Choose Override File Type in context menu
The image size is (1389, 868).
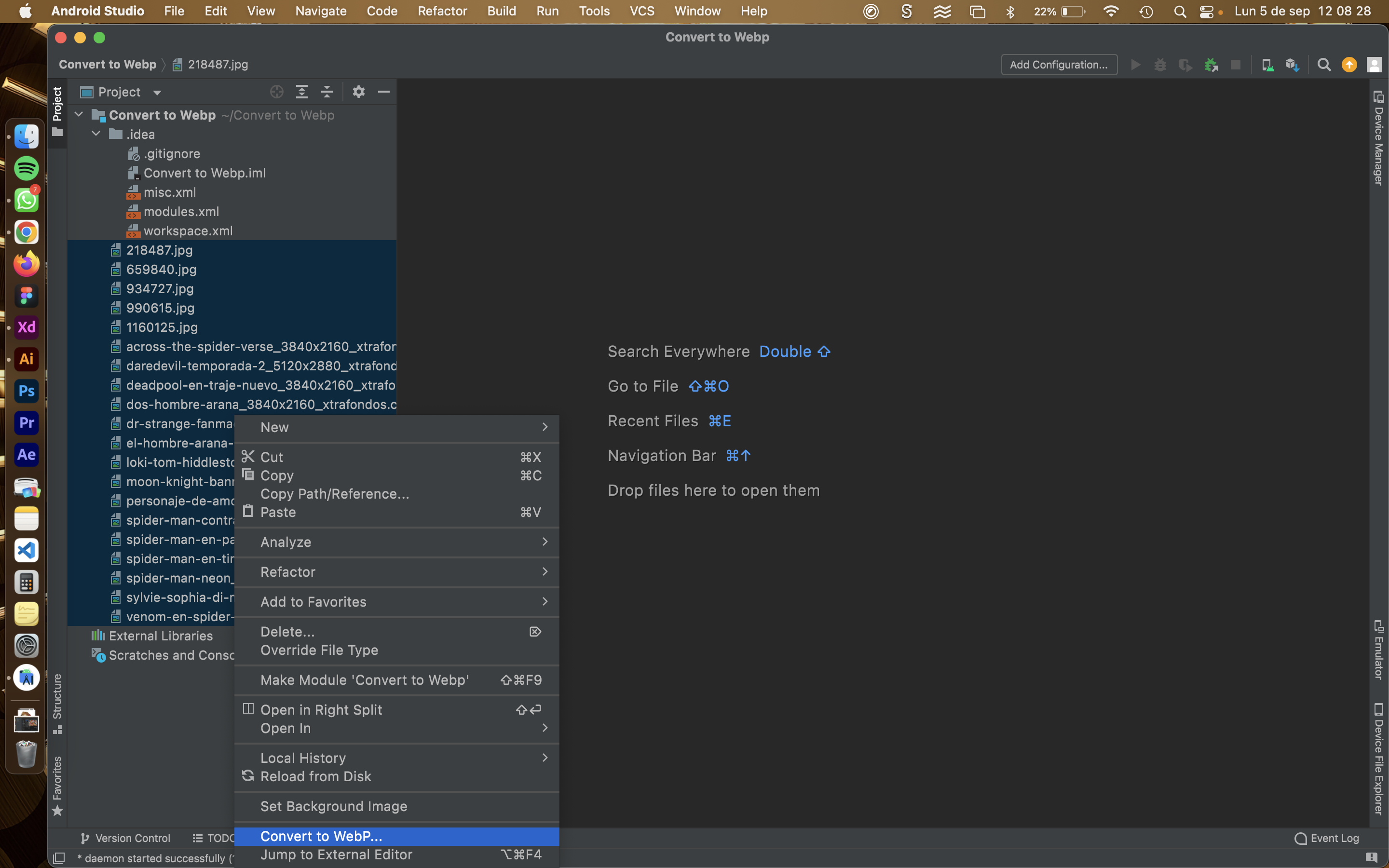click(x=396, y=650)
